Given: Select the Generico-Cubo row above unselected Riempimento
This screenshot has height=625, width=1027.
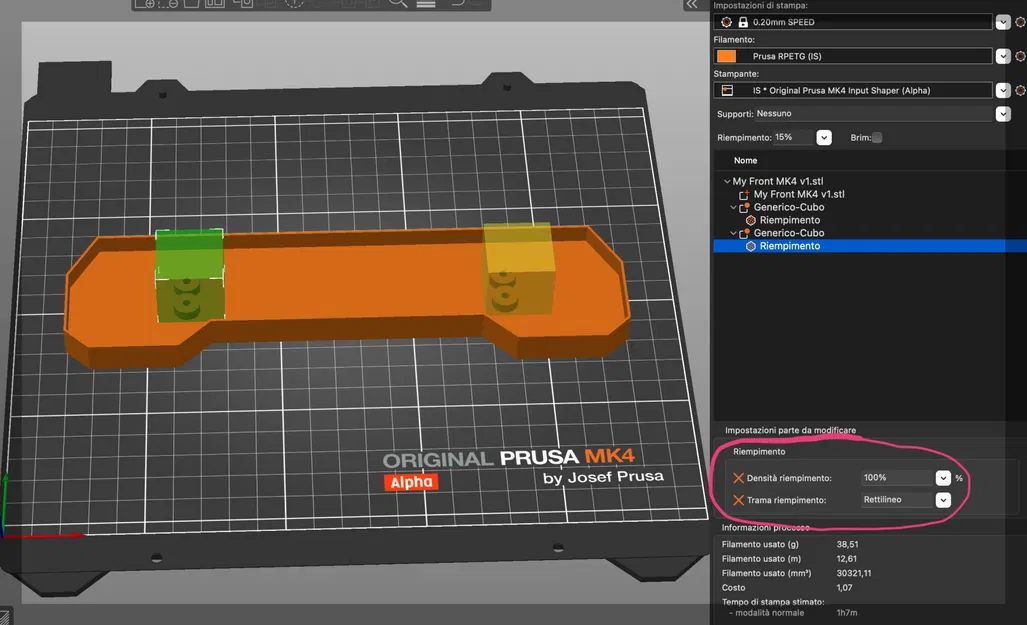Looking at the screenshot, I should 789,207.
